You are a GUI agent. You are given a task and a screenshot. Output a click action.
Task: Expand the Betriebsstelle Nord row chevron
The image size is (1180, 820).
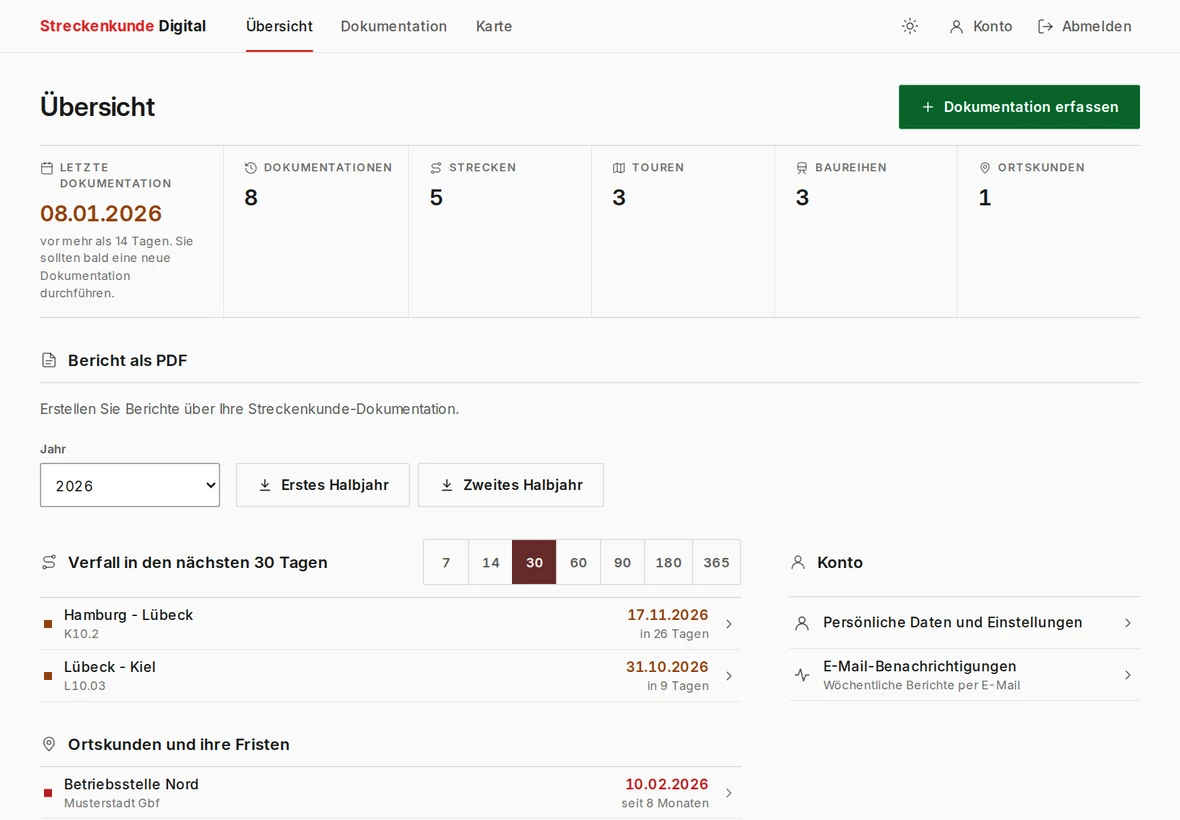tap(728, 793)
